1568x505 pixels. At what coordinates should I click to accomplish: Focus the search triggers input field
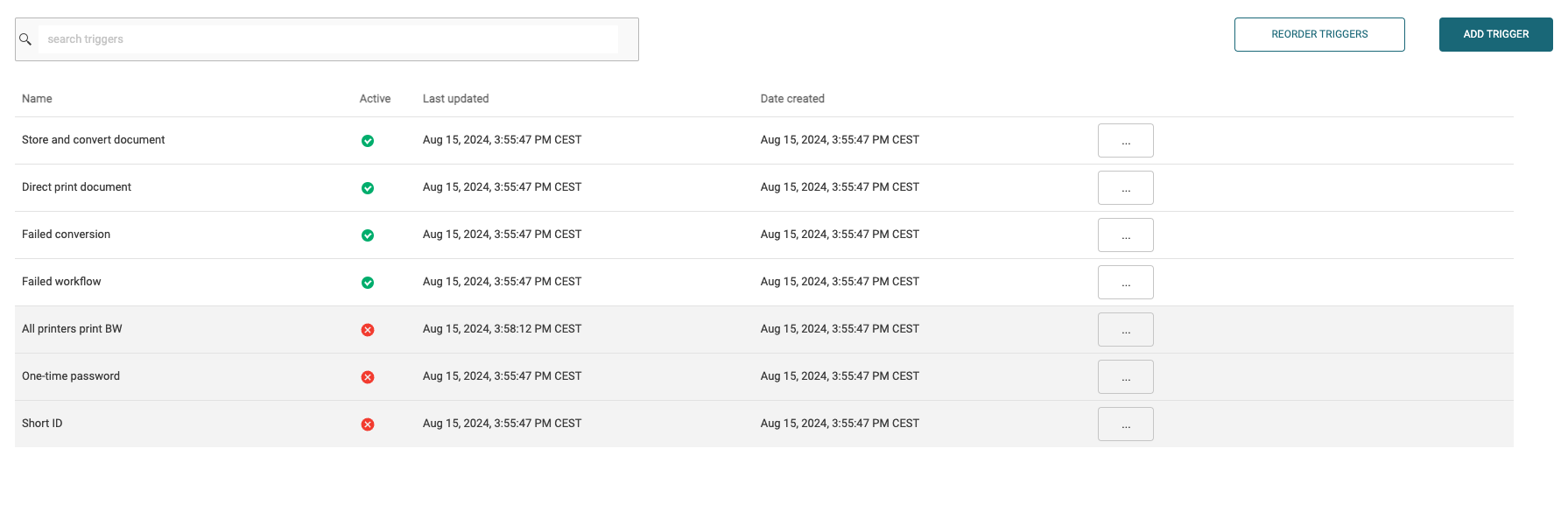pyautogui.click(x=328, y=39)
